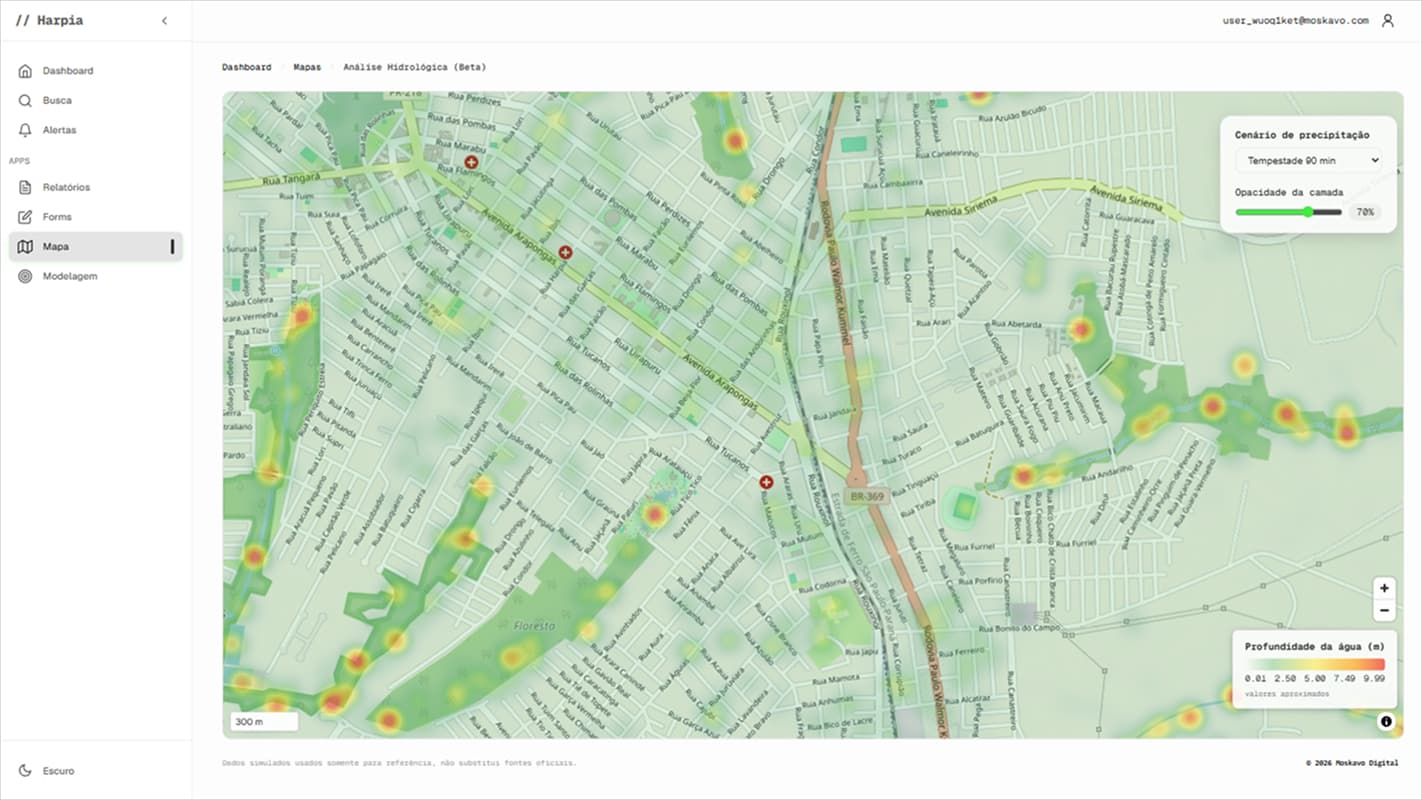Click the simulated data disclaimer footer text

(399, 763)
